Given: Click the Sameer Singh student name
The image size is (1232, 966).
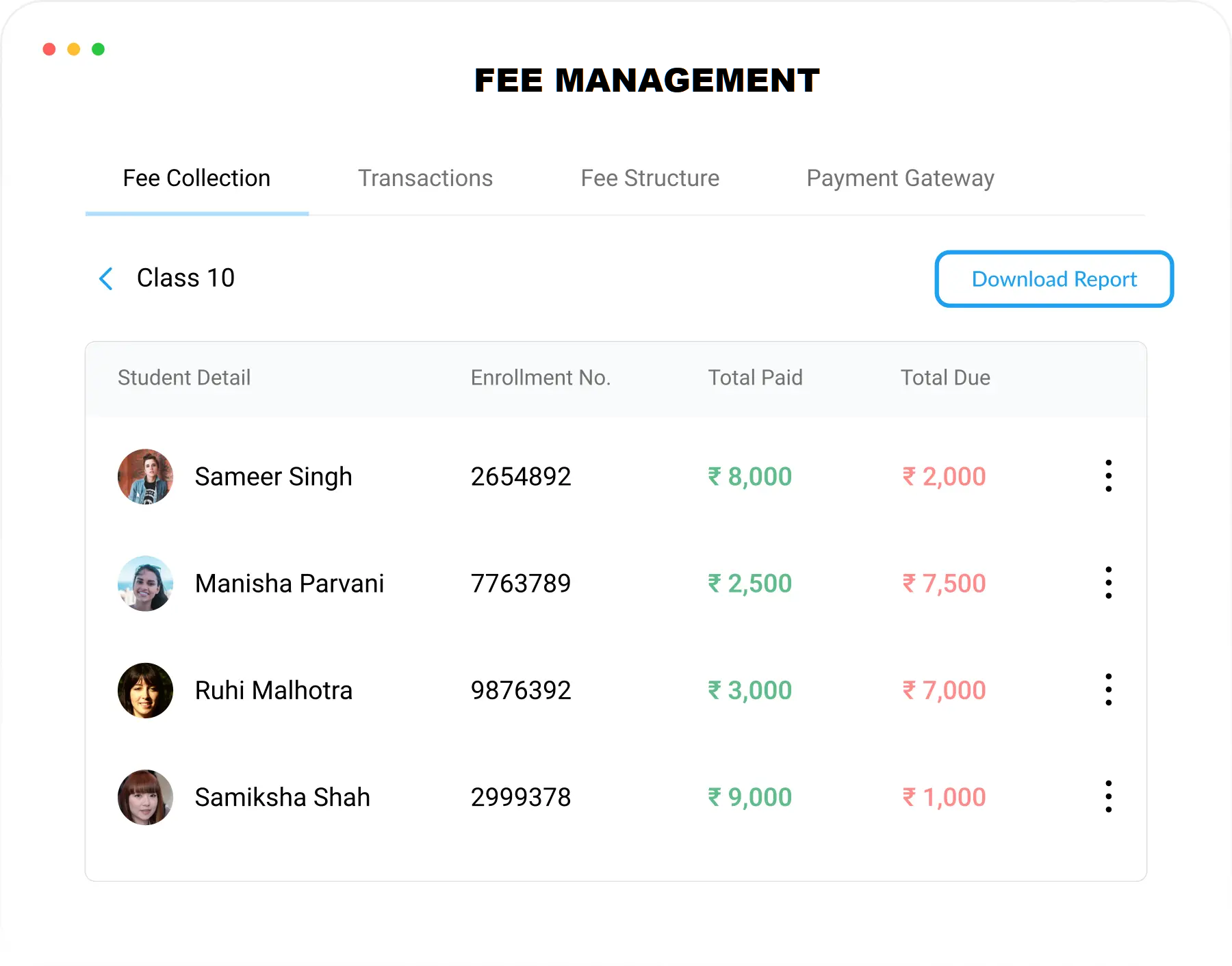Looking at the screenshot, I should [273, 477].
